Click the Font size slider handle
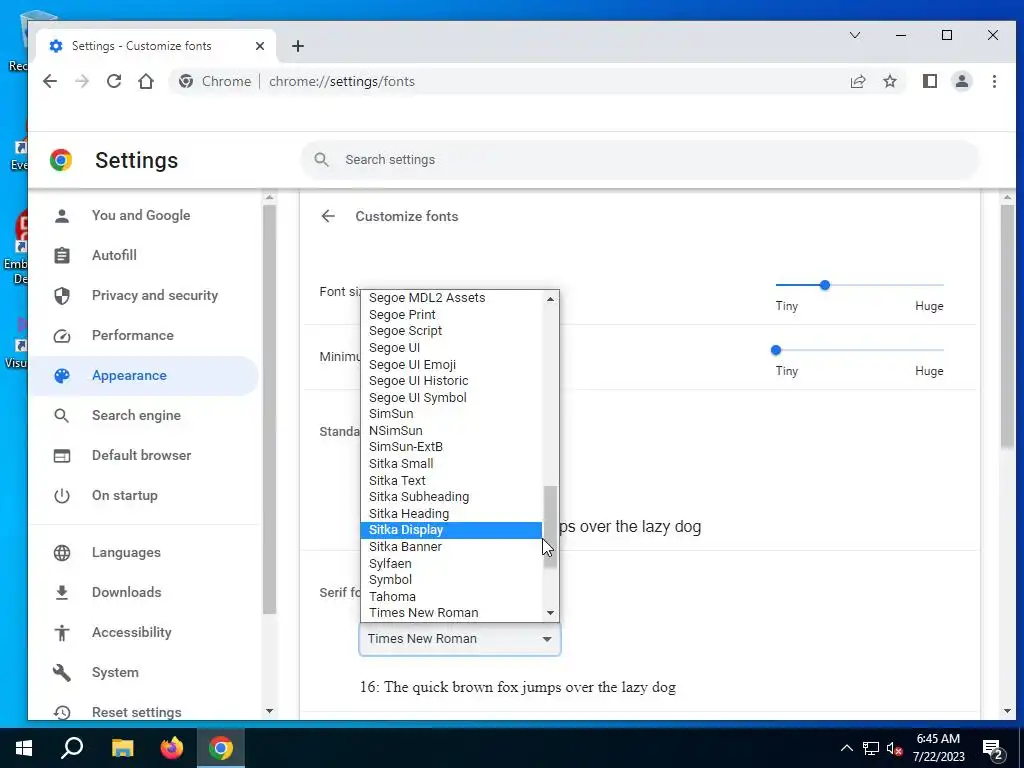1024x768 pixels. point(824,285)
